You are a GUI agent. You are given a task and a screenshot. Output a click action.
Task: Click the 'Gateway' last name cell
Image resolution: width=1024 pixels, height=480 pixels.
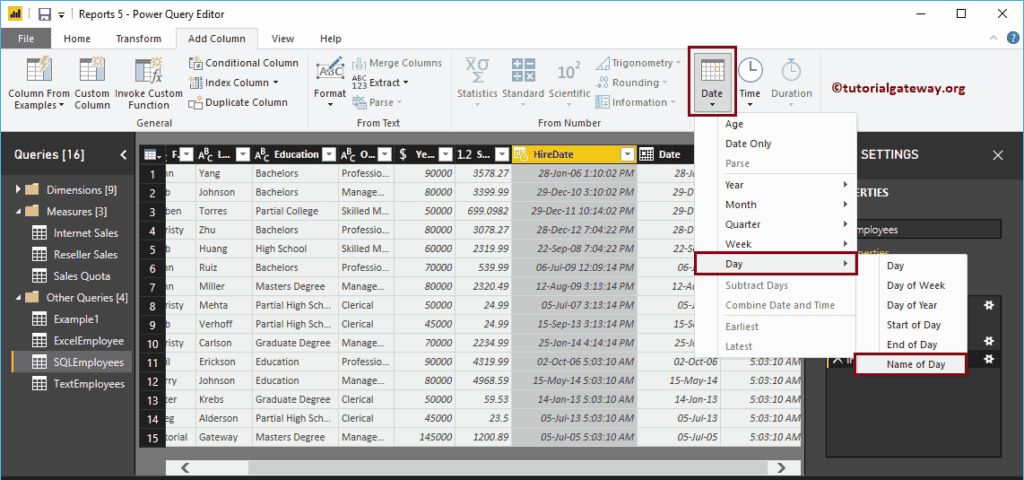click(224, 437)
